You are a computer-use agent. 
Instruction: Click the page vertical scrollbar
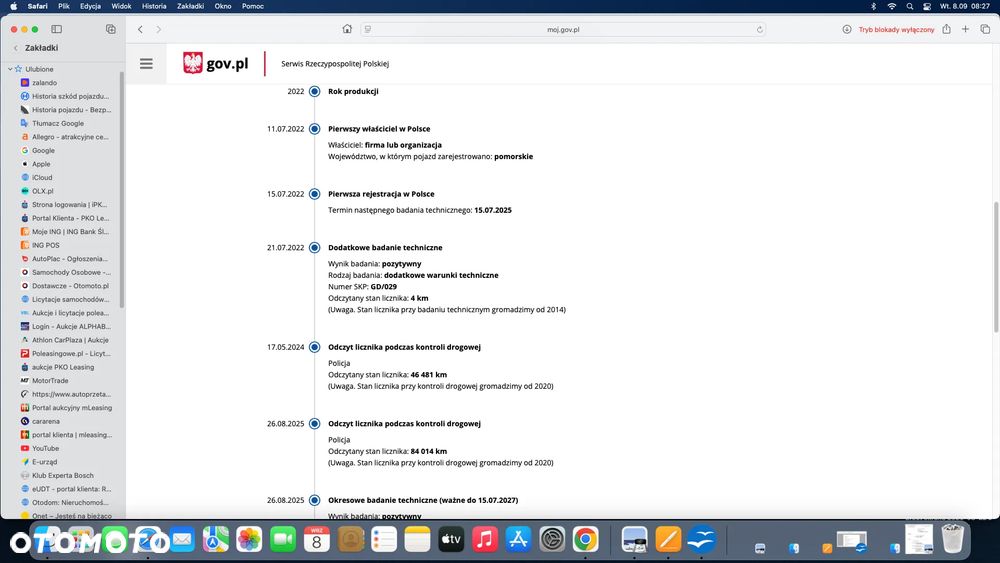tap(996, 267)
